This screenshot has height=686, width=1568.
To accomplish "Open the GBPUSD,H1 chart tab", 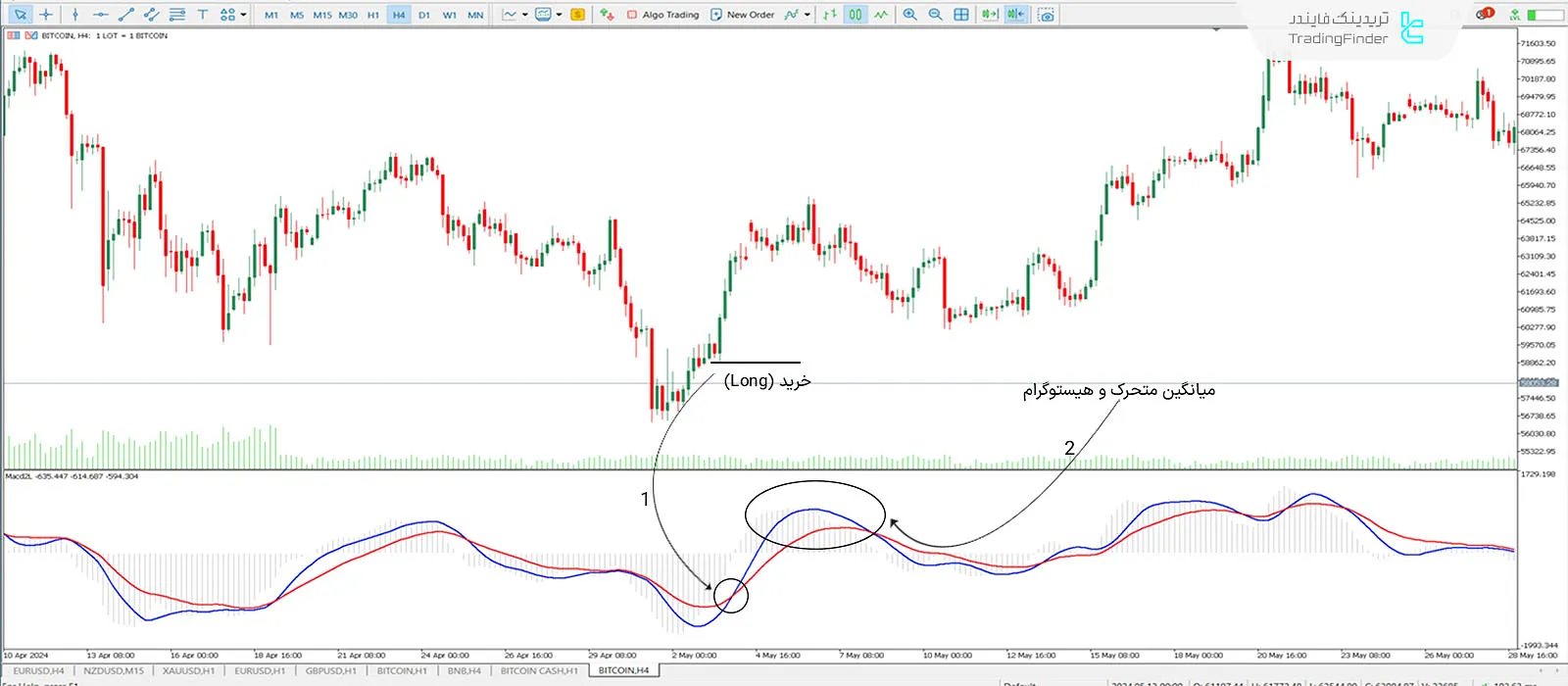I will [331, 671].
